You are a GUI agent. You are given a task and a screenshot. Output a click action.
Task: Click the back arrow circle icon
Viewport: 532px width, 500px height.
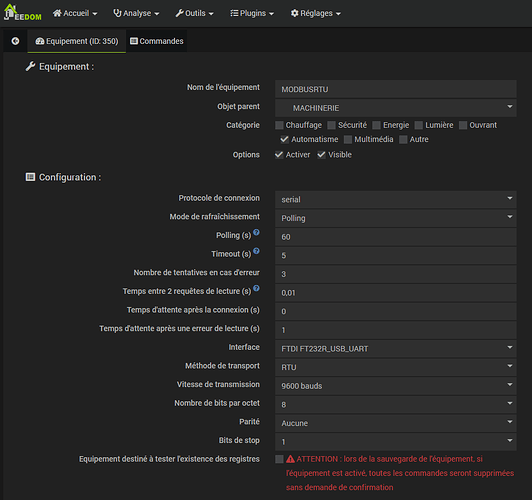(15, 41)
